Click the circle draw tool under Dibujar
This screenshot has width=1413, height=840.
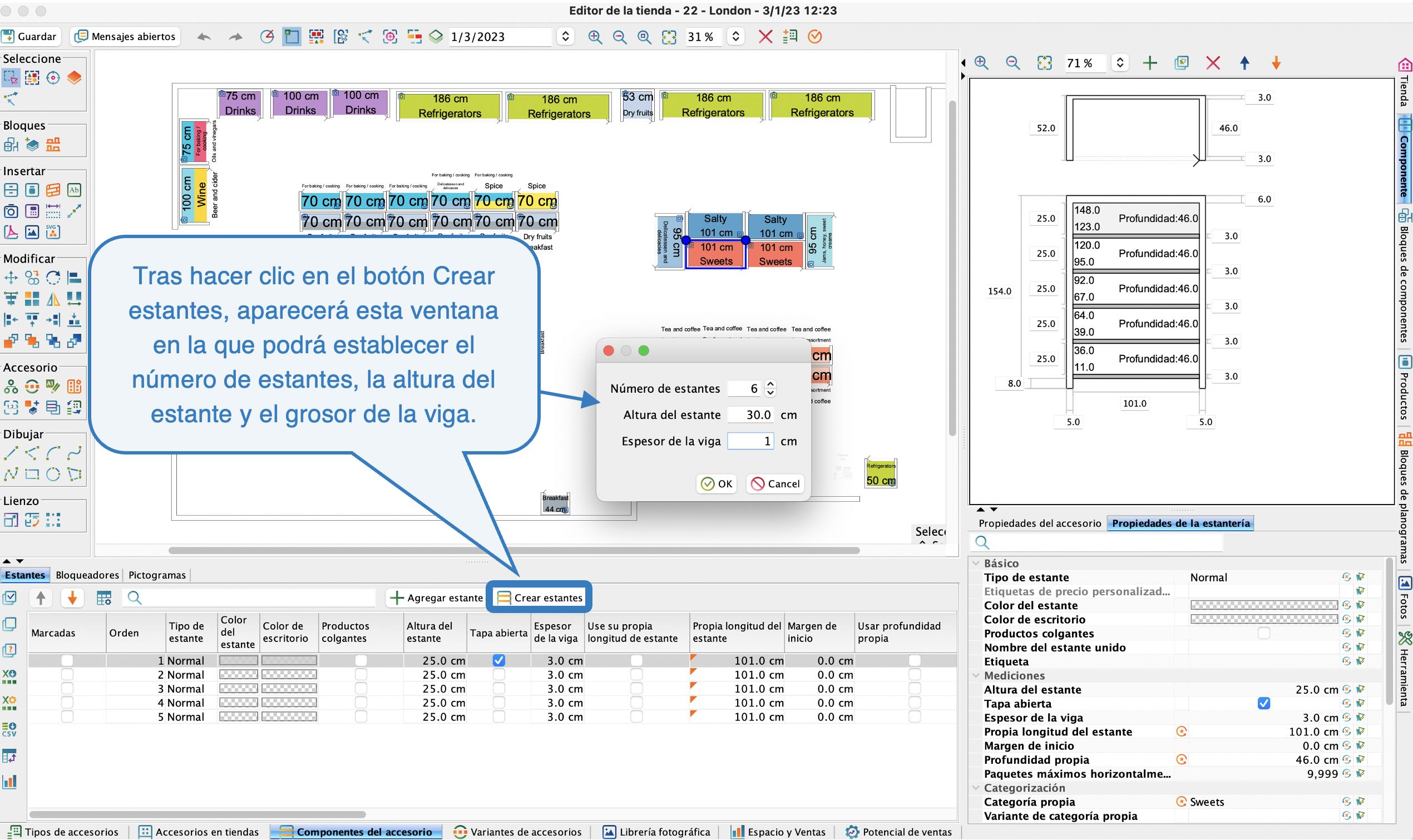point(53,475)
